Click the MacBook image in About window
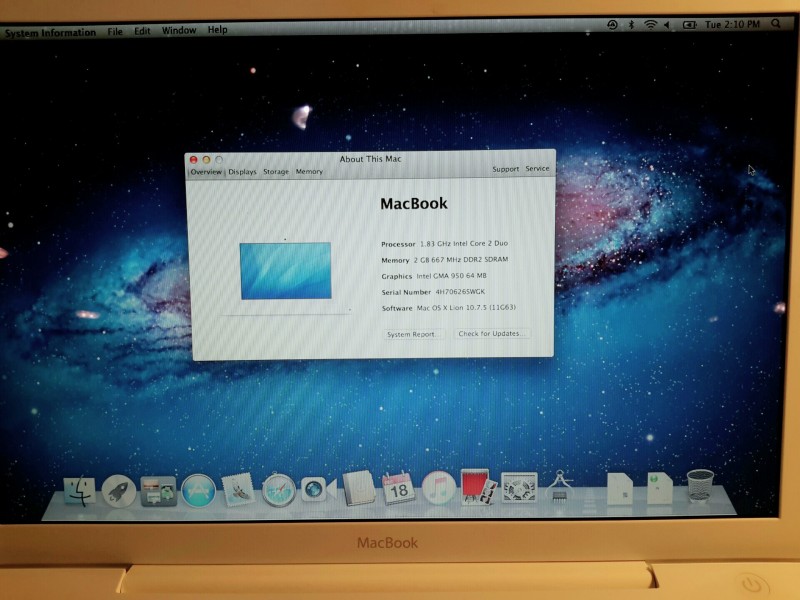 coord(286,276)
